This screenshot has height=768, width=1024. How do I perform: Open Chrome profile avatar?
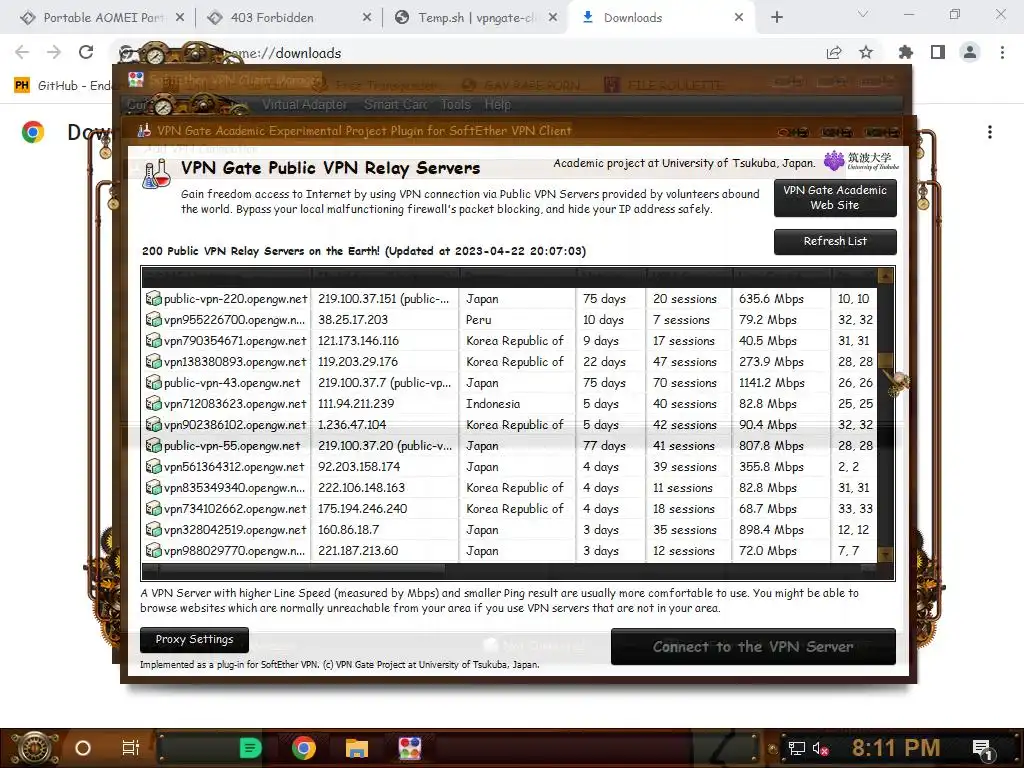point(970,52)
